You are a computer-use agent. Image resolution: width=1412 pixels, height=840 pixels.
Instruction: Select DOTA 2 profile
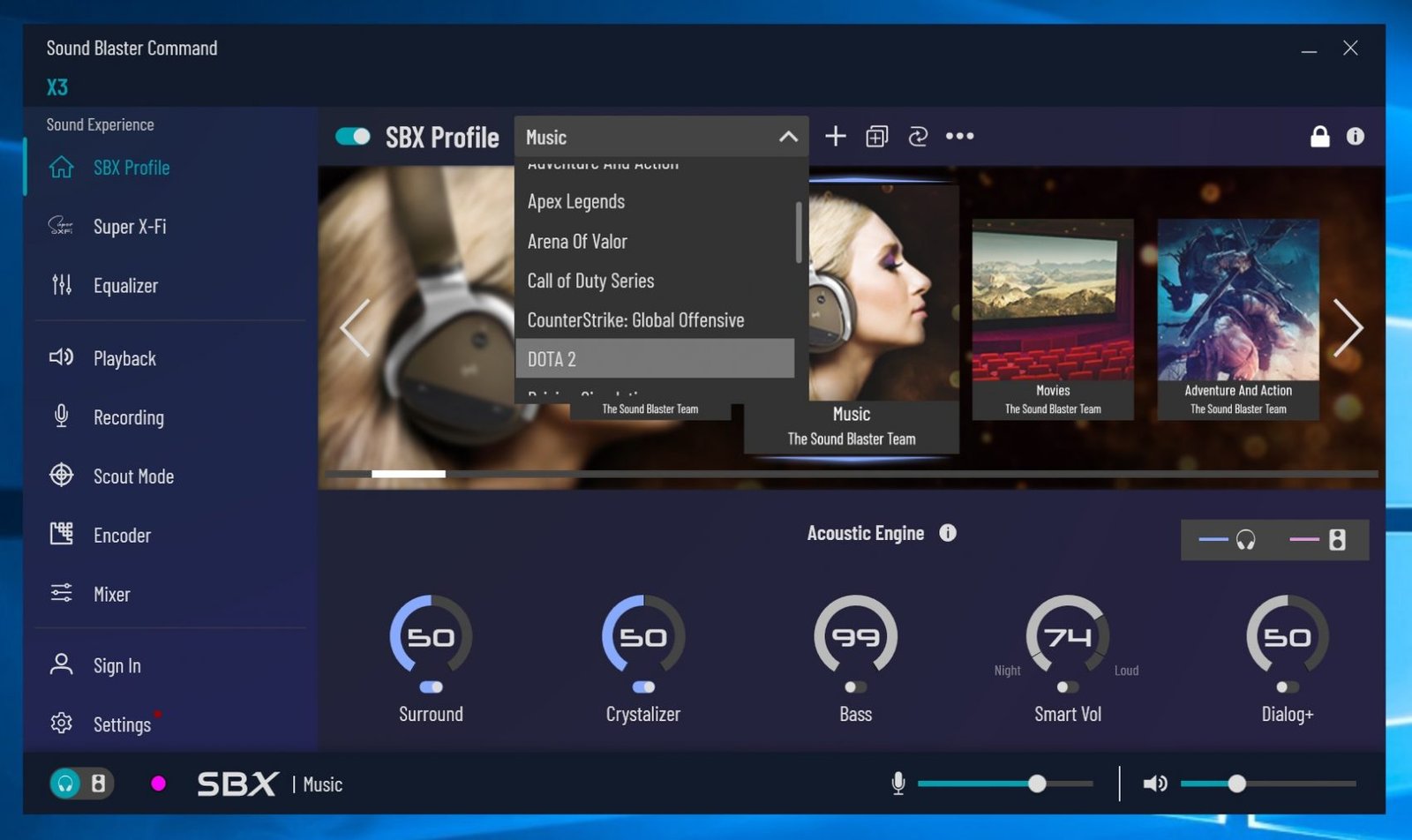pos(654,359)
